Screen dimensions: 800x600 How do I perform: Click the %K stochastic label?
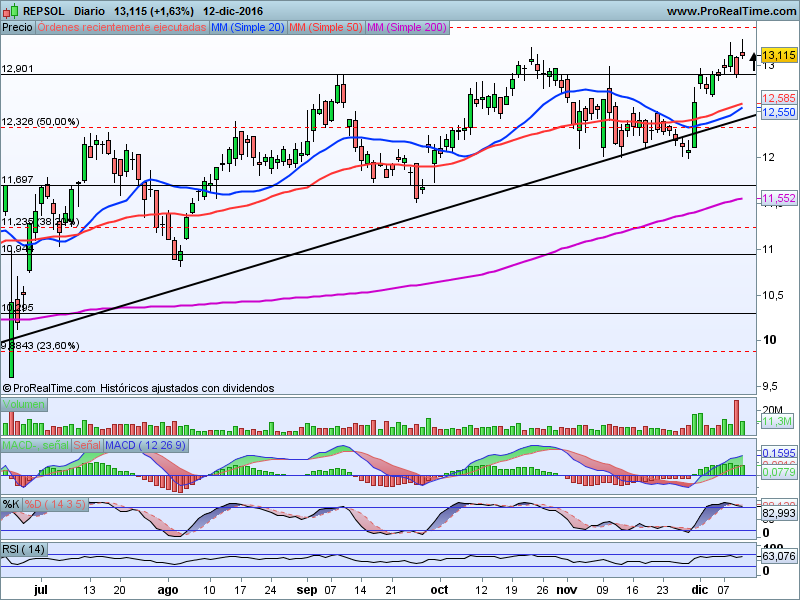click(x=11, y=505)
